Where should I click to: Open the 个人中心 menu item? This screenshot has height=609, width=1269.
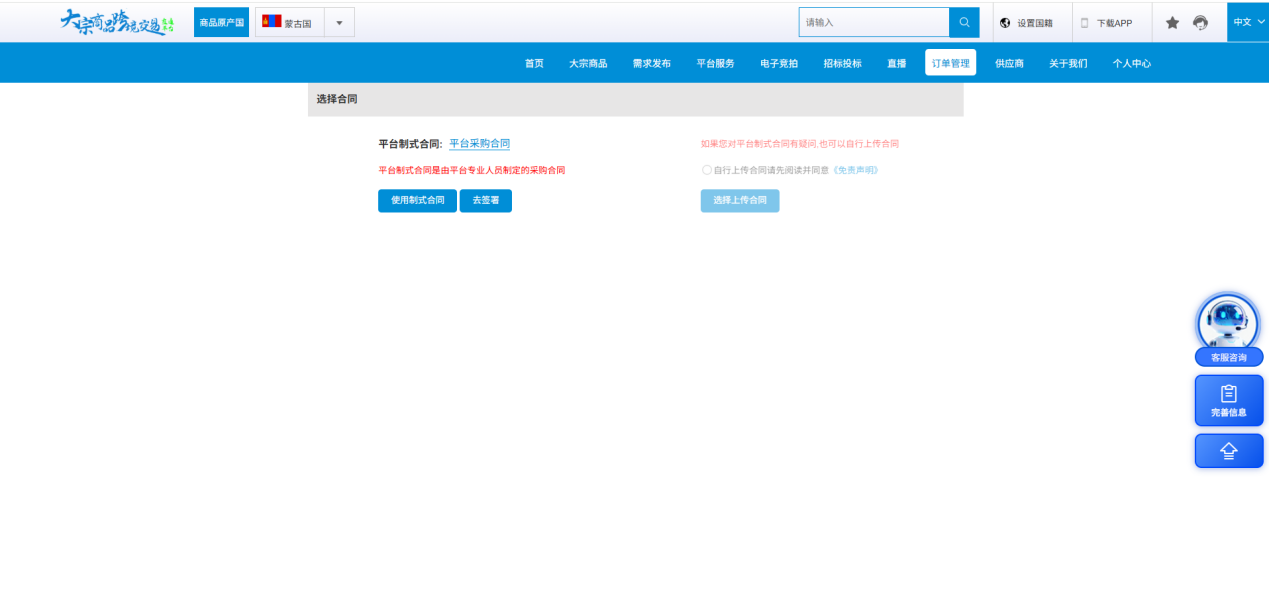click(1132, 63)
